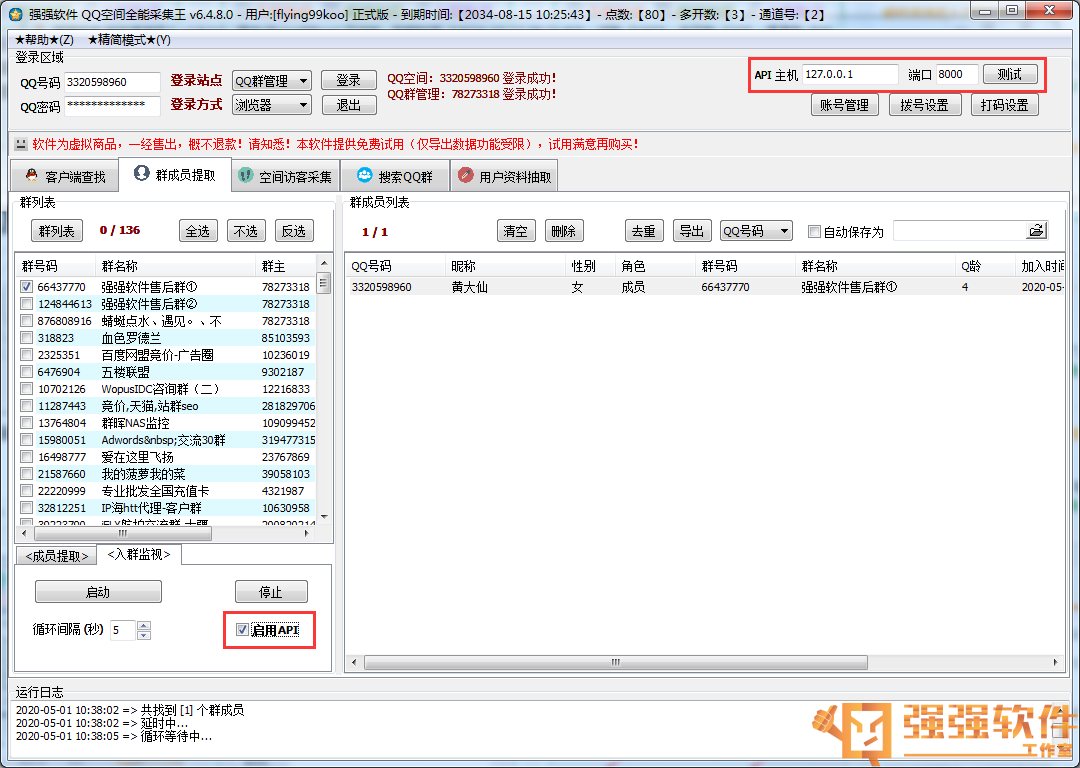Click the 启动 start button
This screenshot has width=1080, height=768.
click(x=98, y=592)
